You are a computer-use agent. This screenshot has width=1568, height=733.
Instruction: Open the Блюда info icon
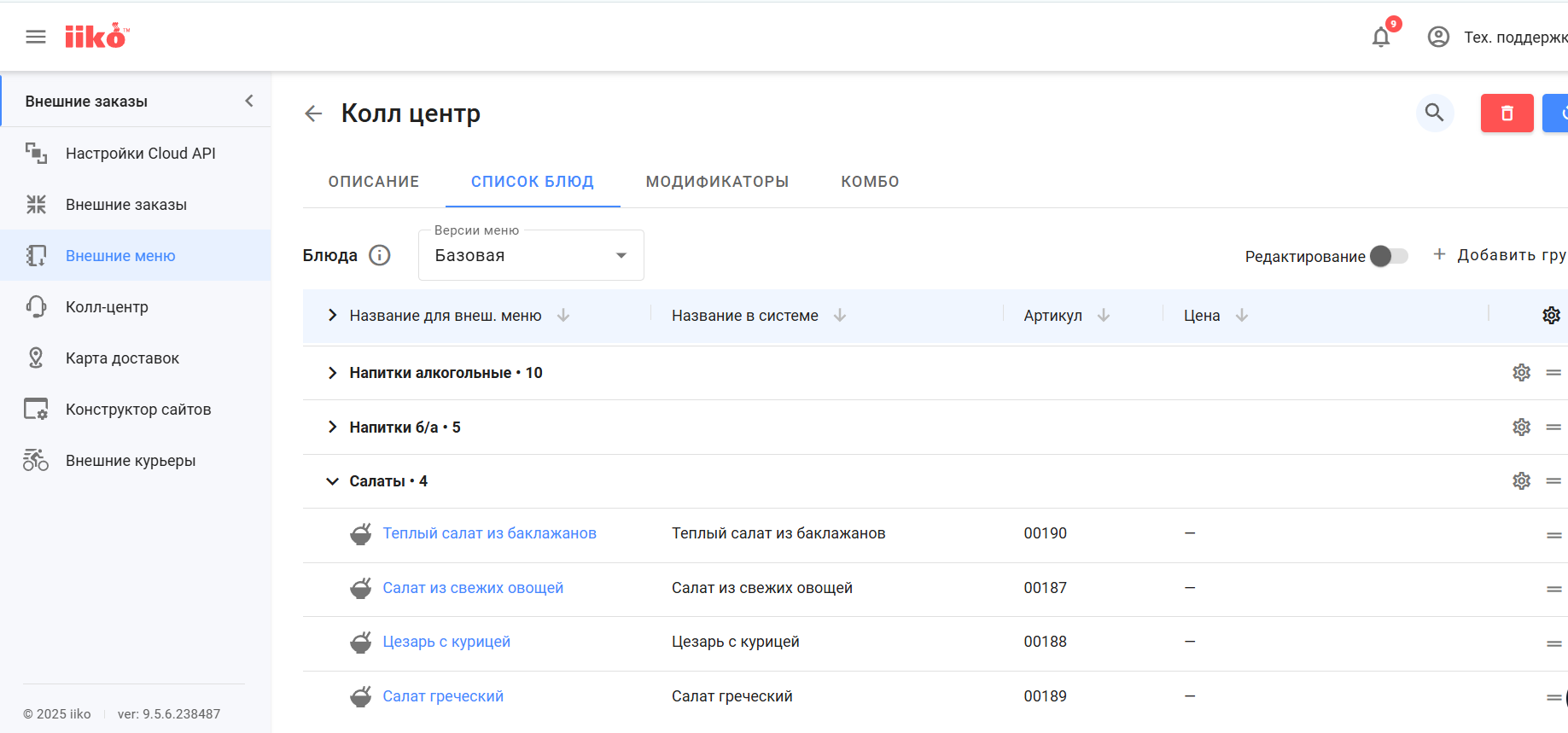point(380,255)
